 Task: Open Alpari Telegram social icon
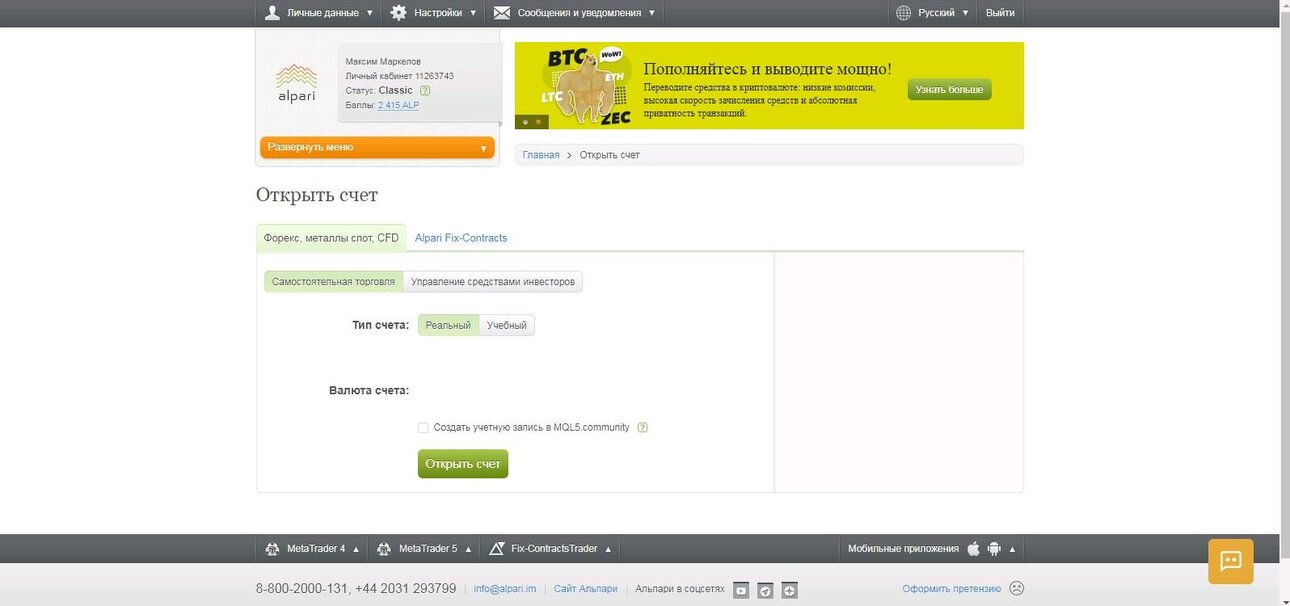coord(765,590)
